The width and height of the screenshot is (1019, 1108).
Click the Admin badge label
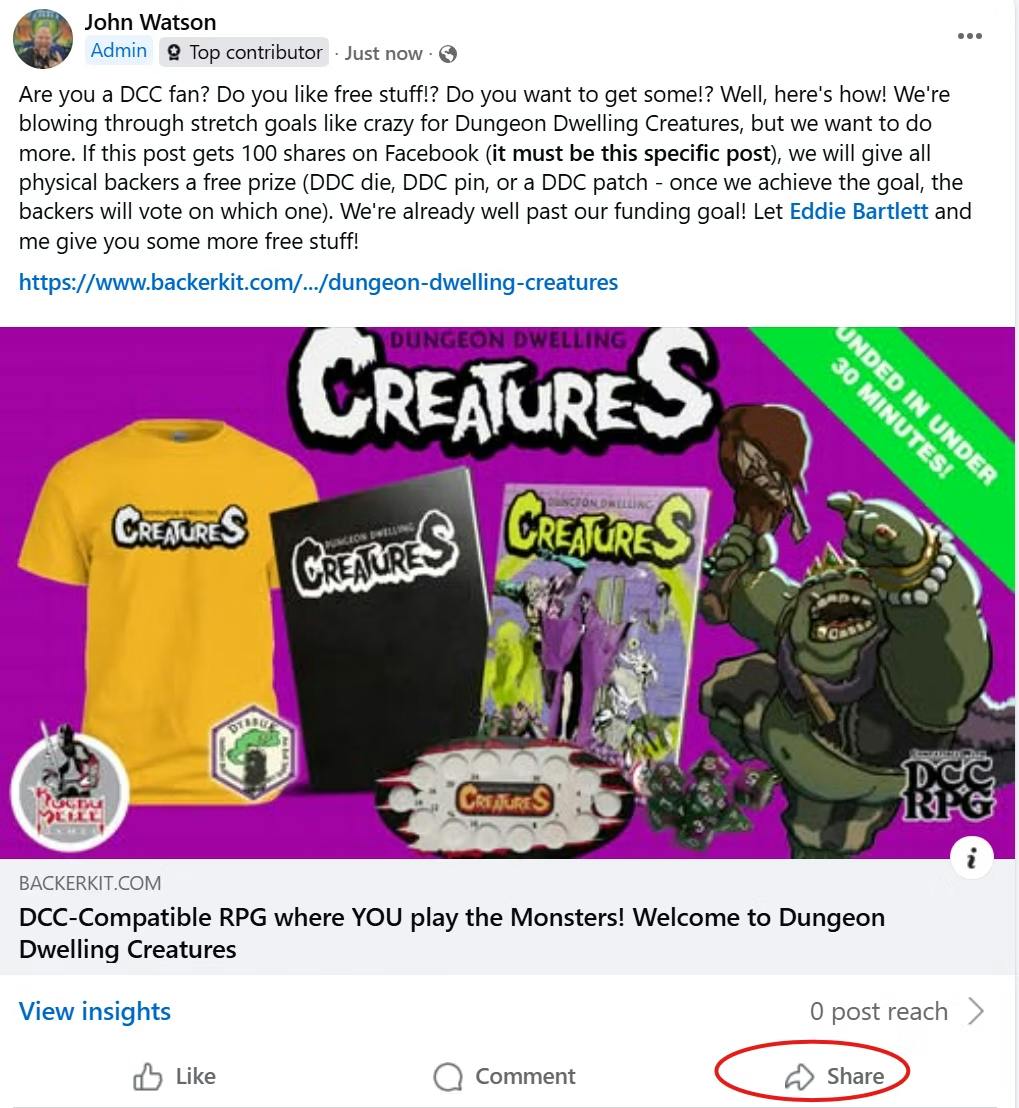point(118,51)
